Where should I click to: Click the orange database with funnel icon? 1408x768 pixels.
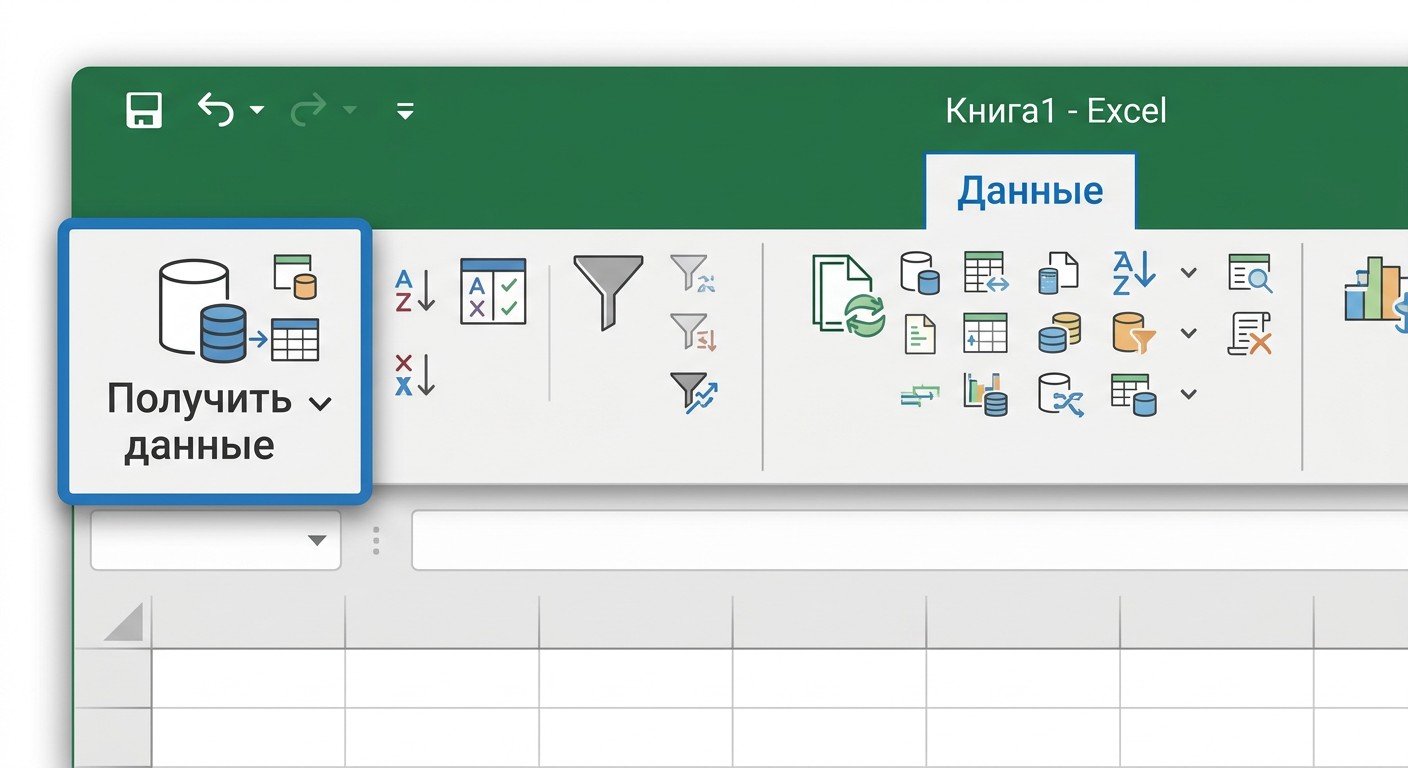[1133, 333]
